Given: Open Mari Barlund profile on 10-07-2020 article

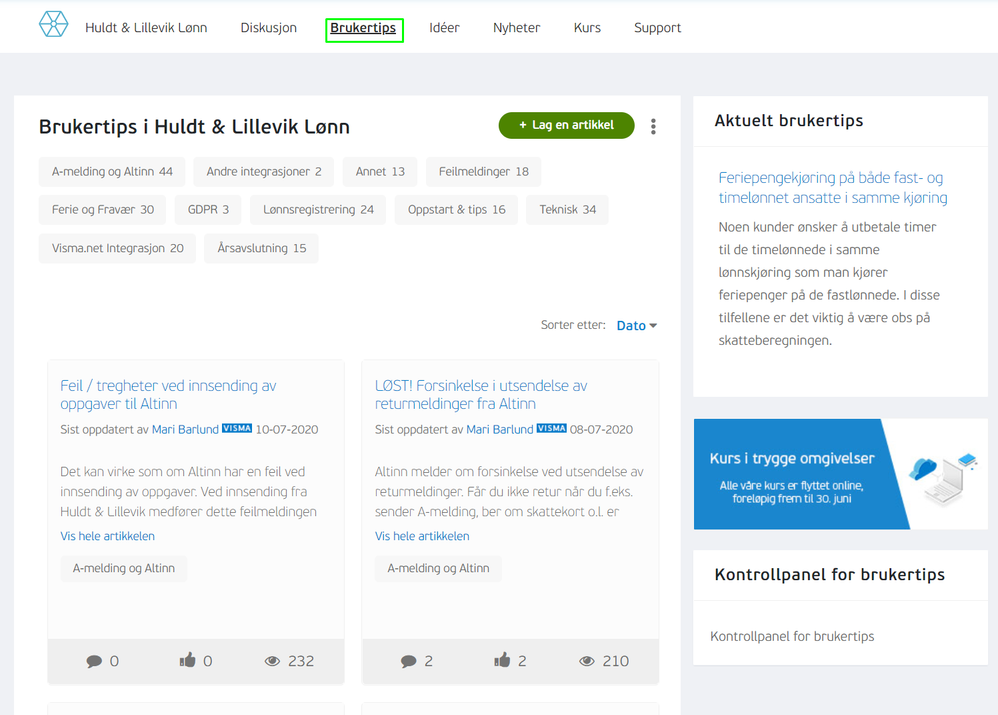Looking at the screenshot, I should coord(185,429).
